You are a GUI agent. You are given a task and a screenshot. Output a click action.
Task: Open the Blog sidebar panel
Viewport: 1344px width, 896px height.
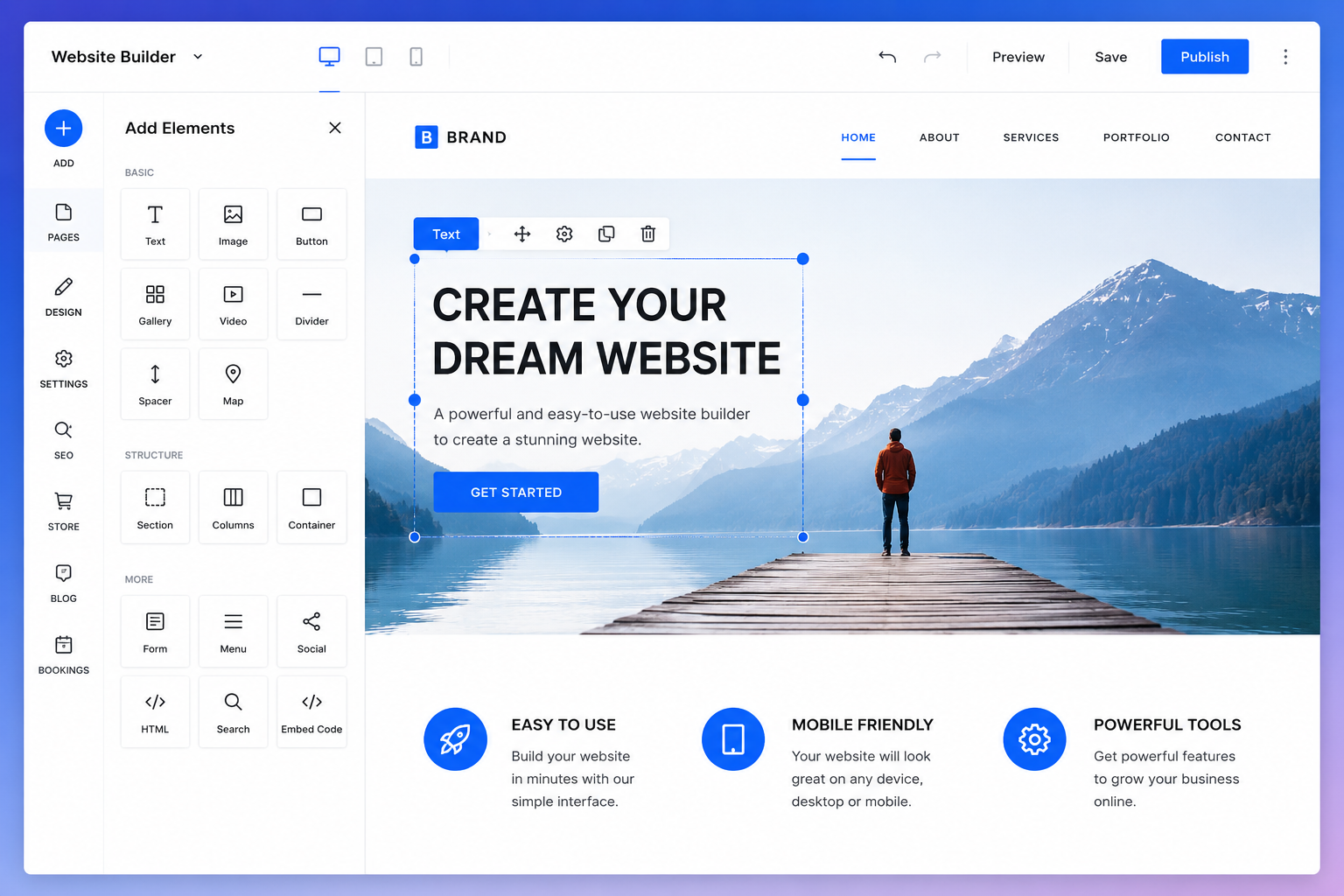(64, 584)
